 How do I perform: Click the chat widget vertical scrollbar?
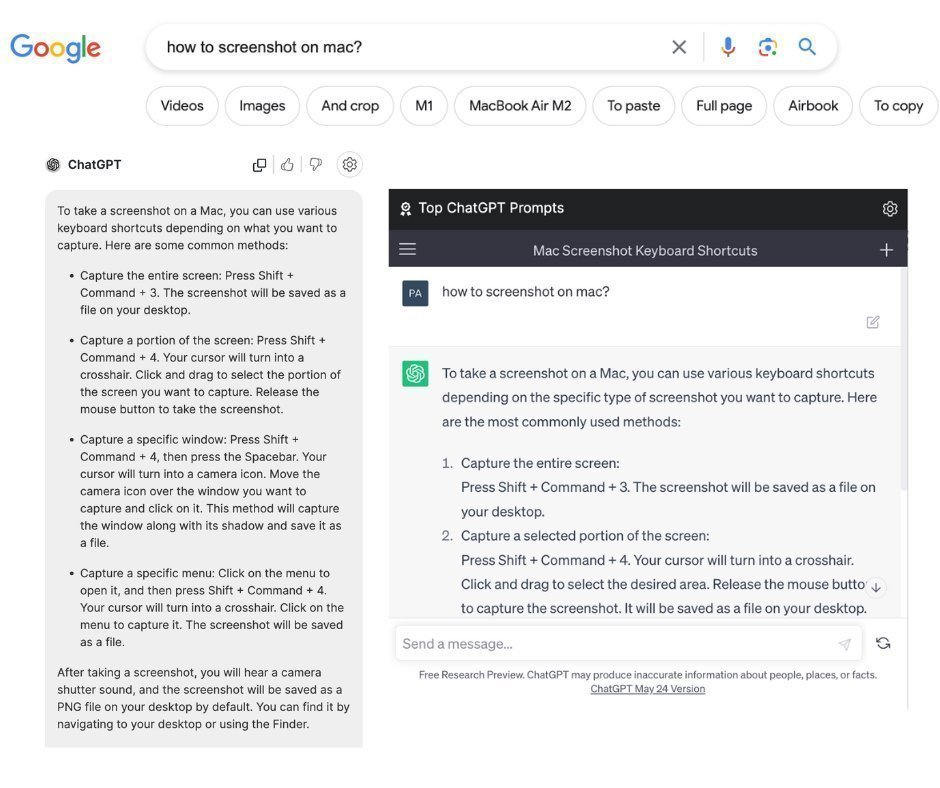click(903, 379)
